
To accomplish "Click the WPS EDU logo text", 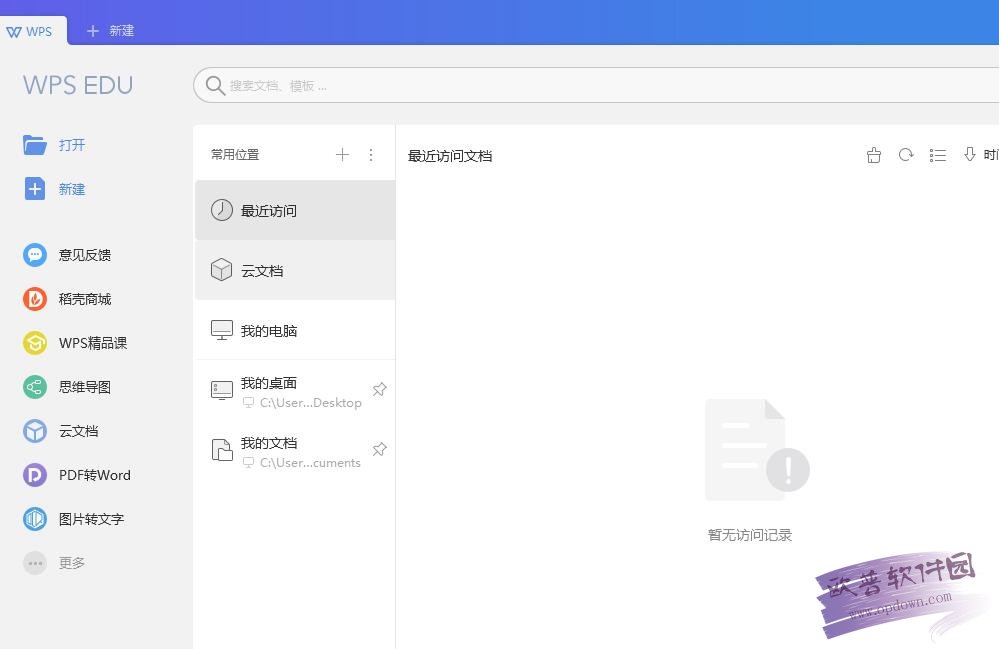I will pos(78,85).
